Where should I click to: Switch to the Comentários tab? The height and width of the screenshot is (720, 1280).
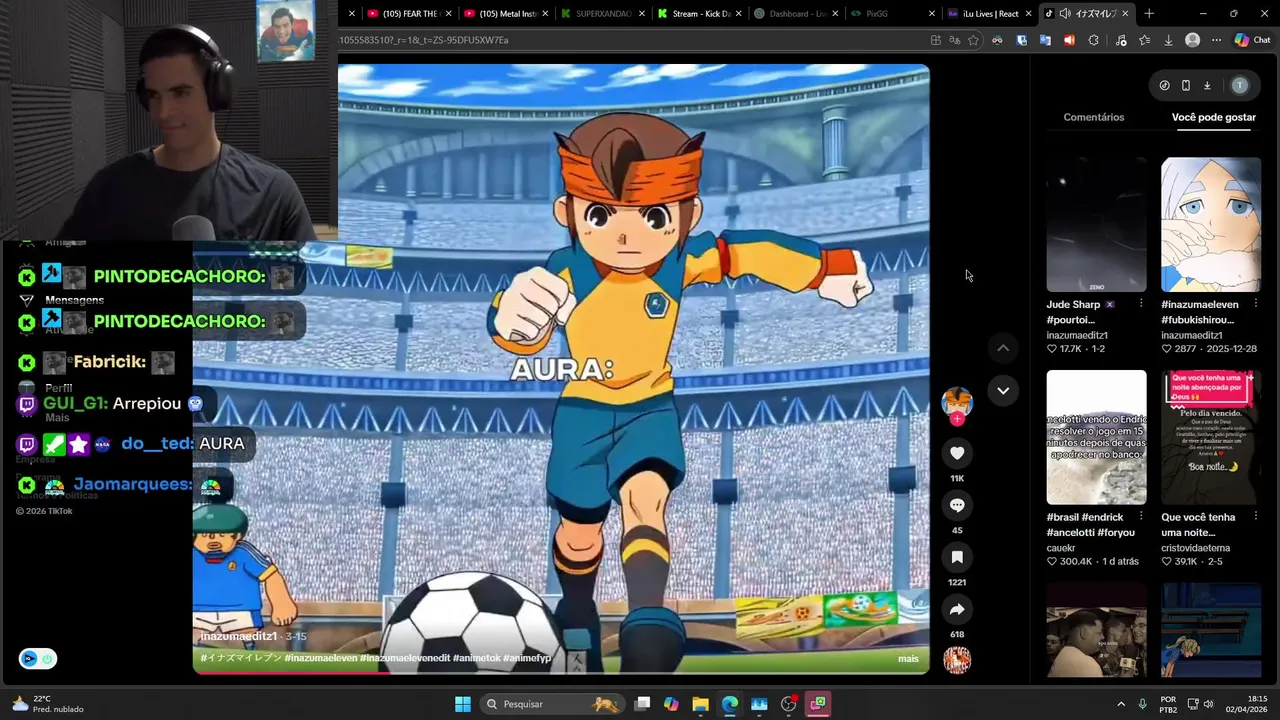tap(1094, 117)
